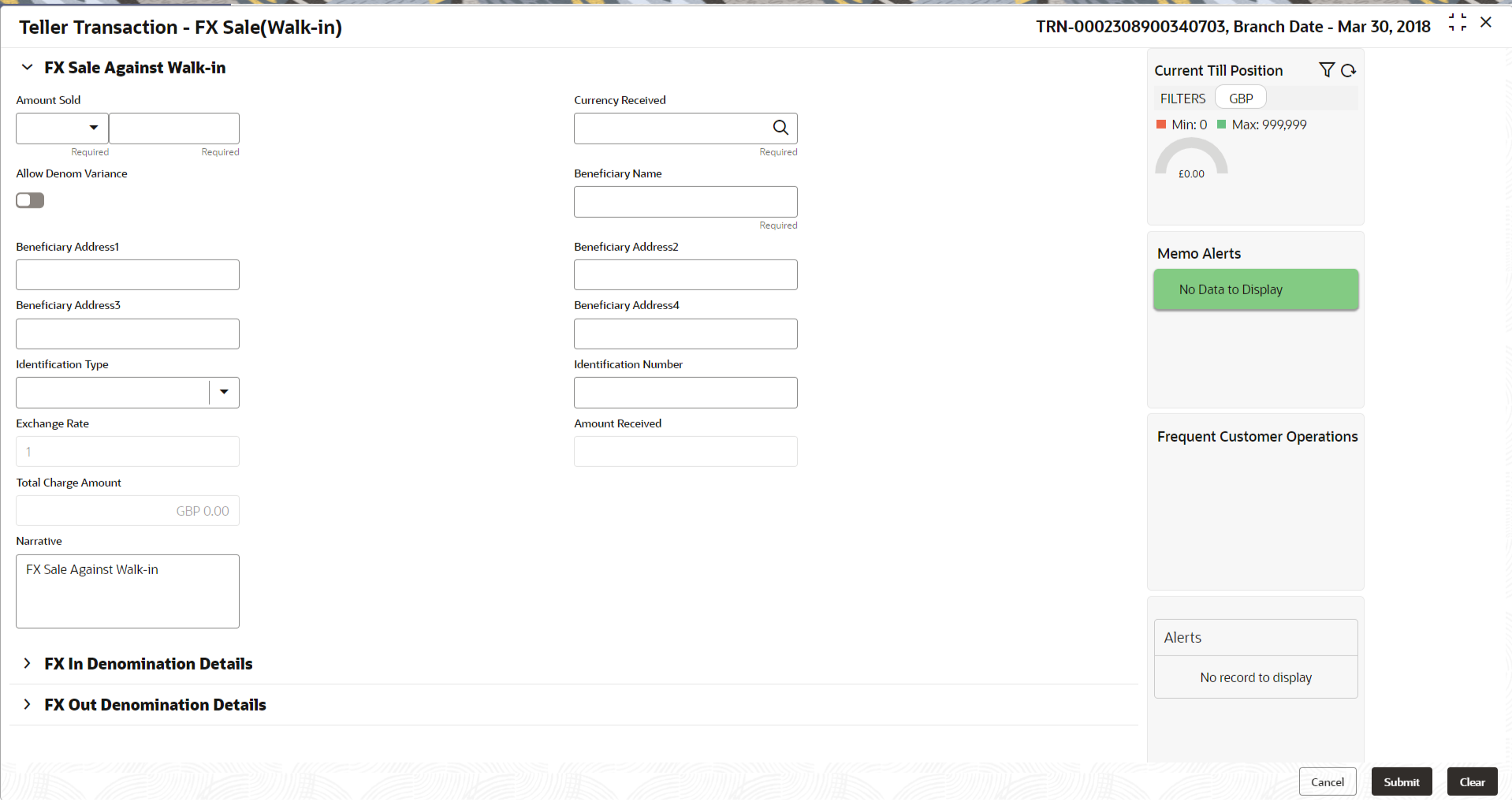This screenshot has height=802, width=1512.
Task: Click the Total Charge Amount field
Action: pos(128,510)
